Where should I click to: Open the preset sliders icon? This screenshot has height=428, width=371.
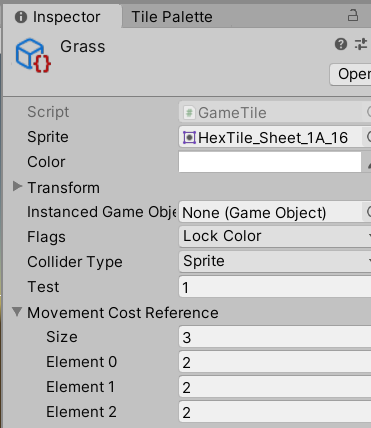(x=361, y=44)
